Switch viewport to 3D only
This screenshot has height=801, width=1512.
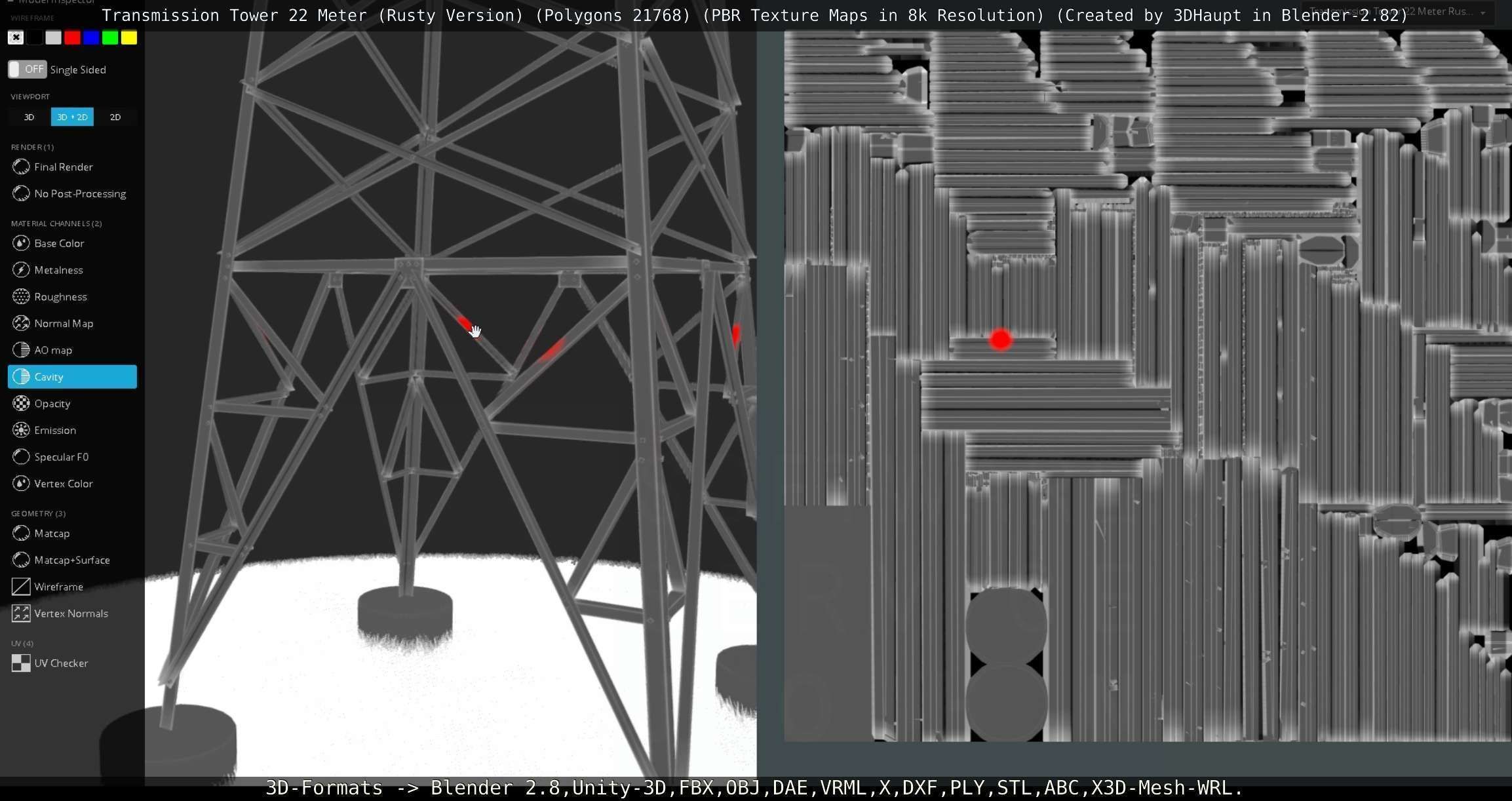[x=29, y=117]
